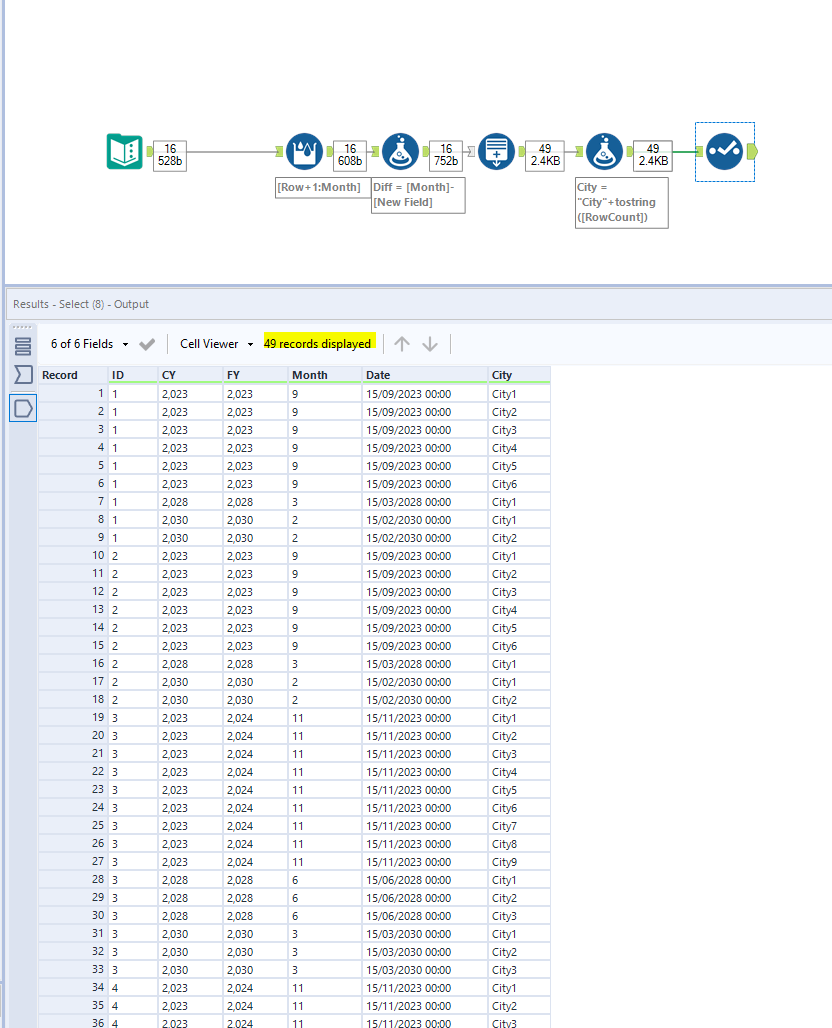This screenshot has width=832, height=1028.
Task: Click the highlighted 49 records displayed text
Action: [317, 343]
